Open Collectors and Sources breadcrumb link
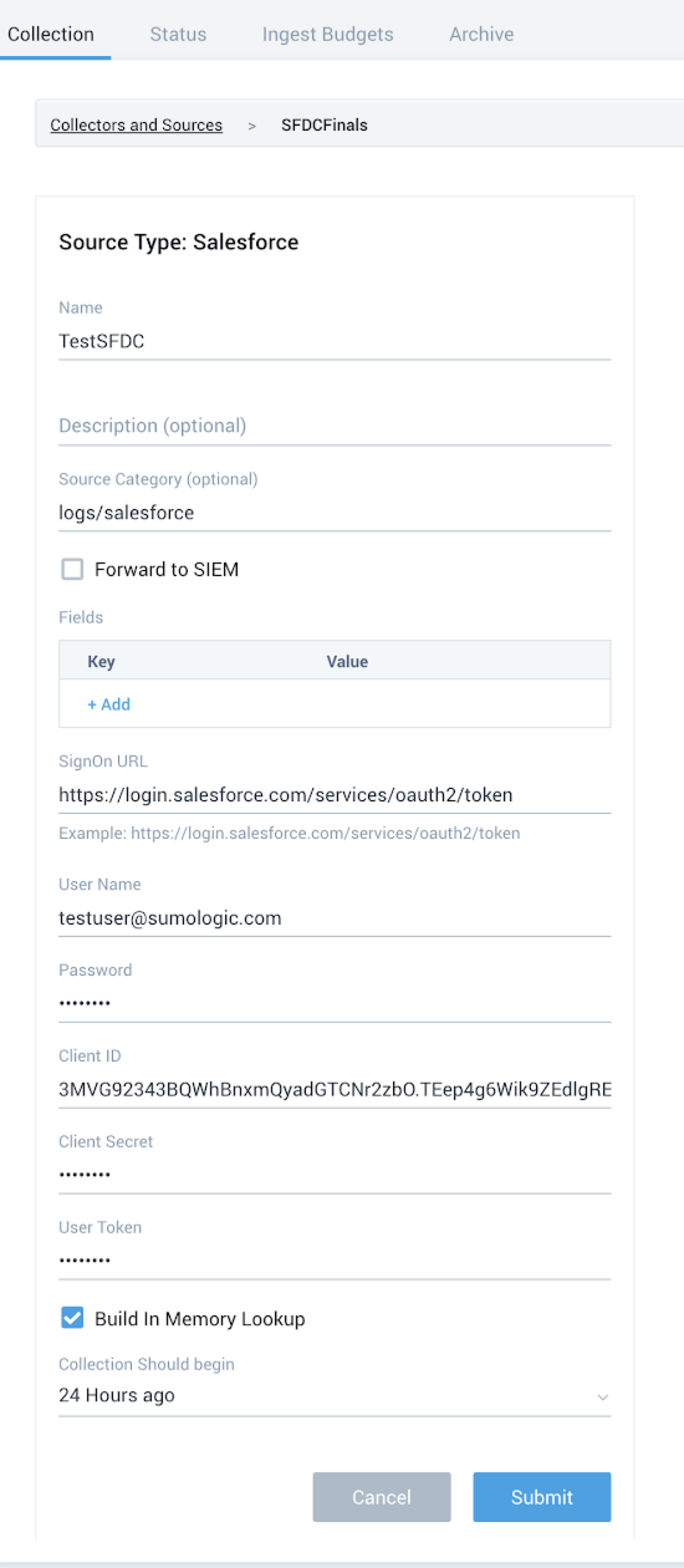684x1568 pixels. [x=136, y=125]
